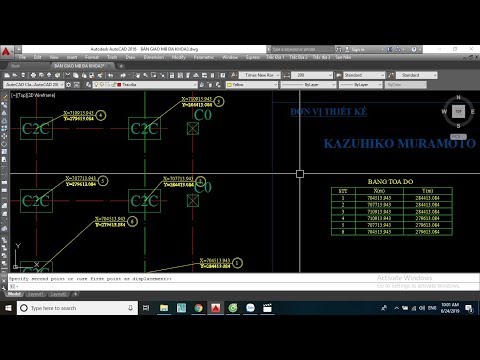Click the Text Style icon beside font dropdown
480x360 pixels.
click(x=233, y=75)
